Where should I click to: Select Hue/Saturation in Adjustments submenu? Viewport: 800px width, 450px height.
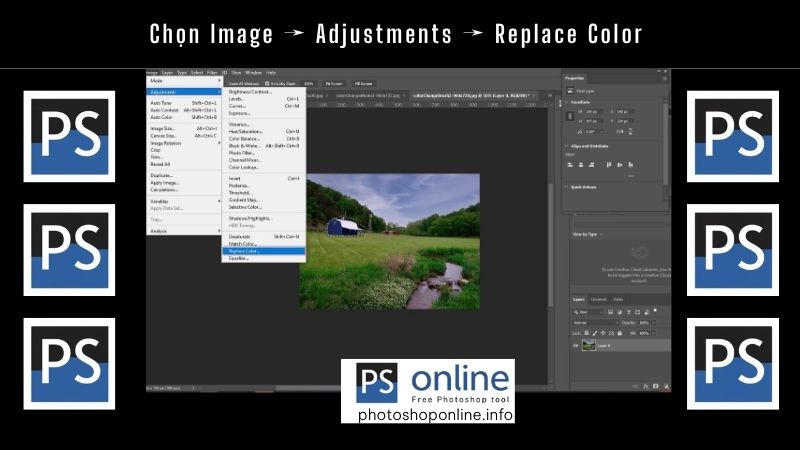[264, 132]
